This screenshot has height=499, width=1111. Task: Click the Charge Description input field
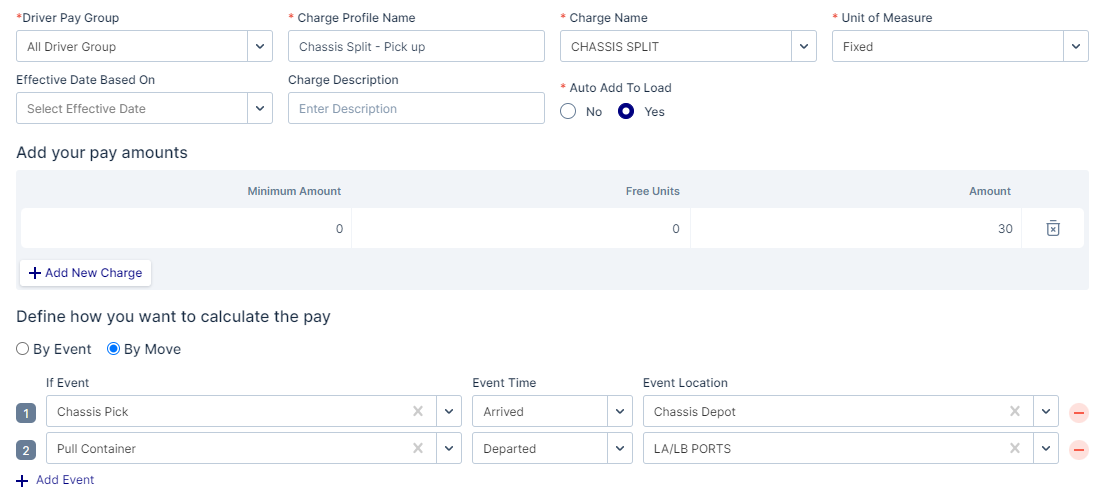(416, 109)
